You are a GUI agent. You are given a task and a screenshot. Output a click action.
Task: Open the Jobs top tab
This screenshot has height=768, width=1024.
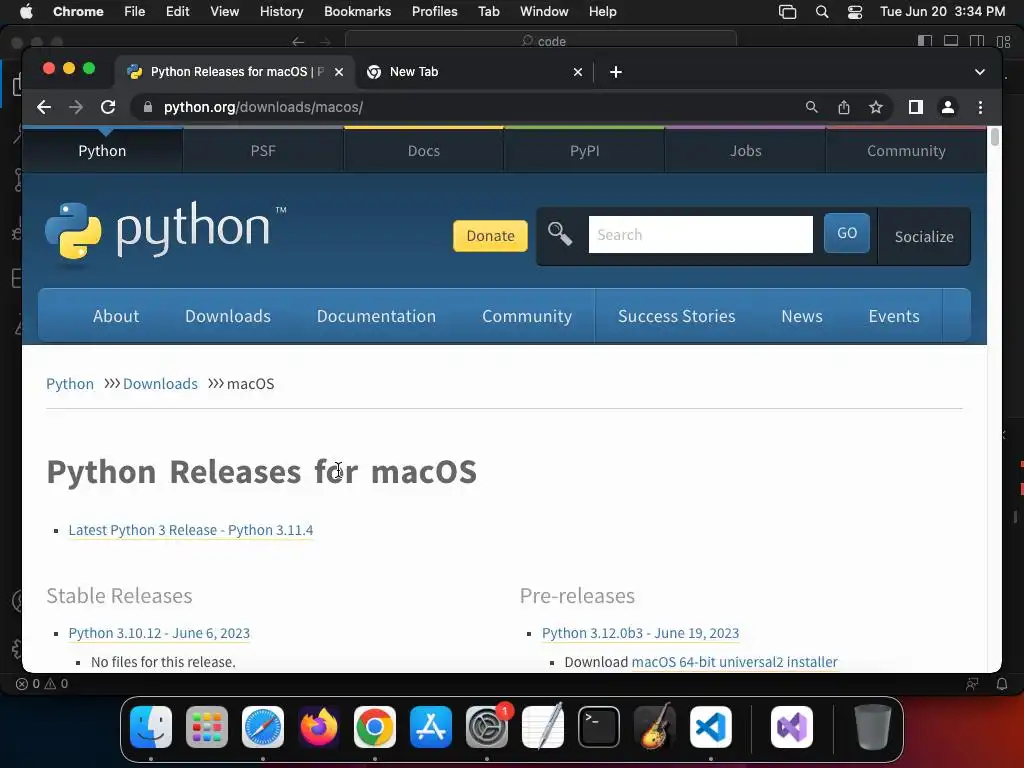746,151
